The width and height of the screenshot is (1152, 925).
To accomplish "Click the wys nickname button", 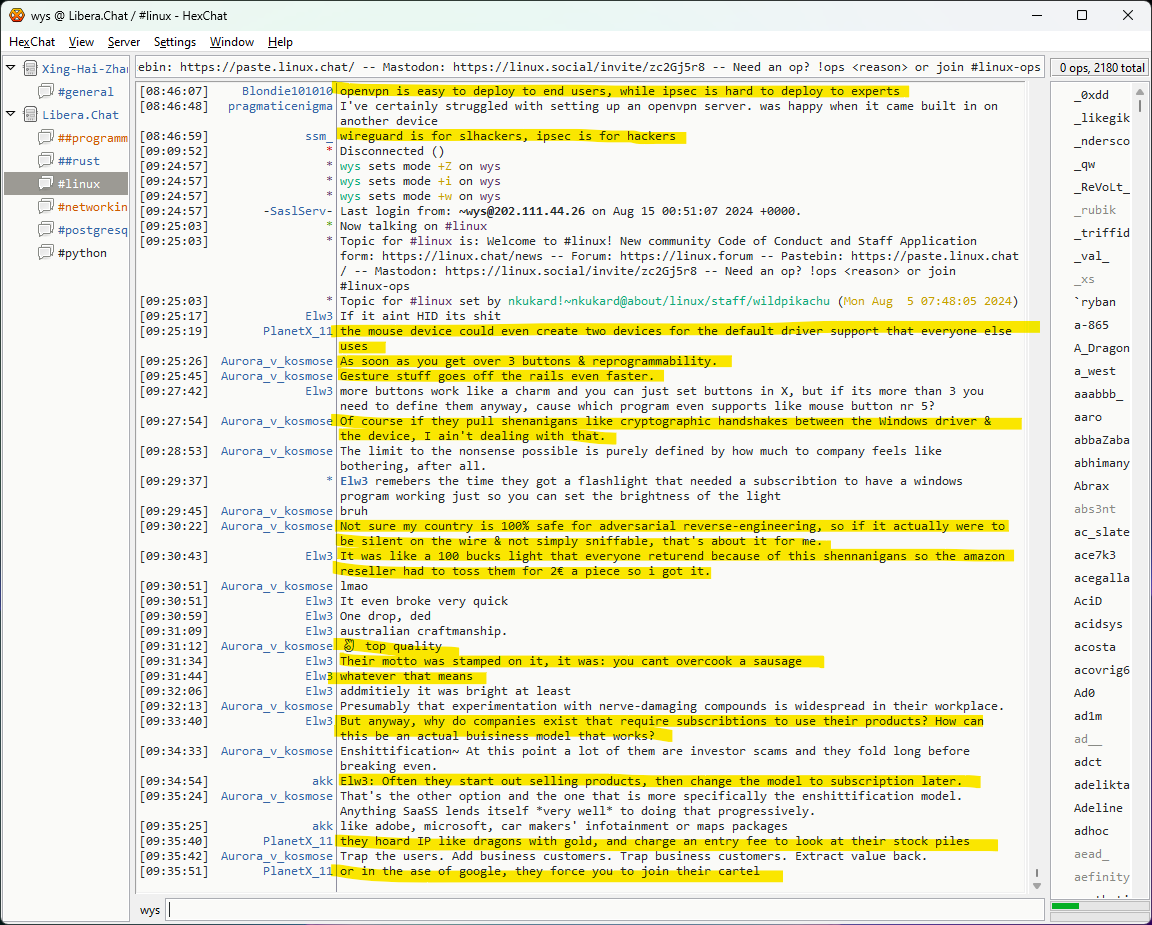I will click(x=150, y=910).
